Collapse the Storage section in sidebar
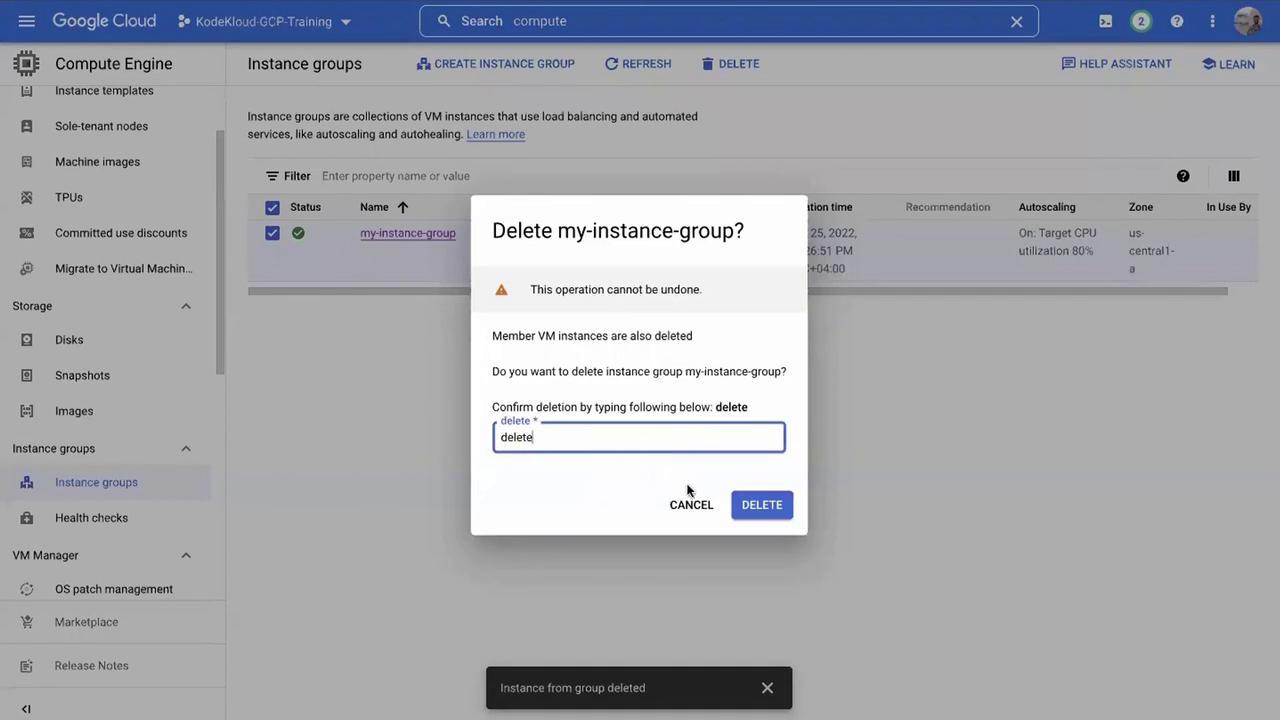 [x=185, y=306]
